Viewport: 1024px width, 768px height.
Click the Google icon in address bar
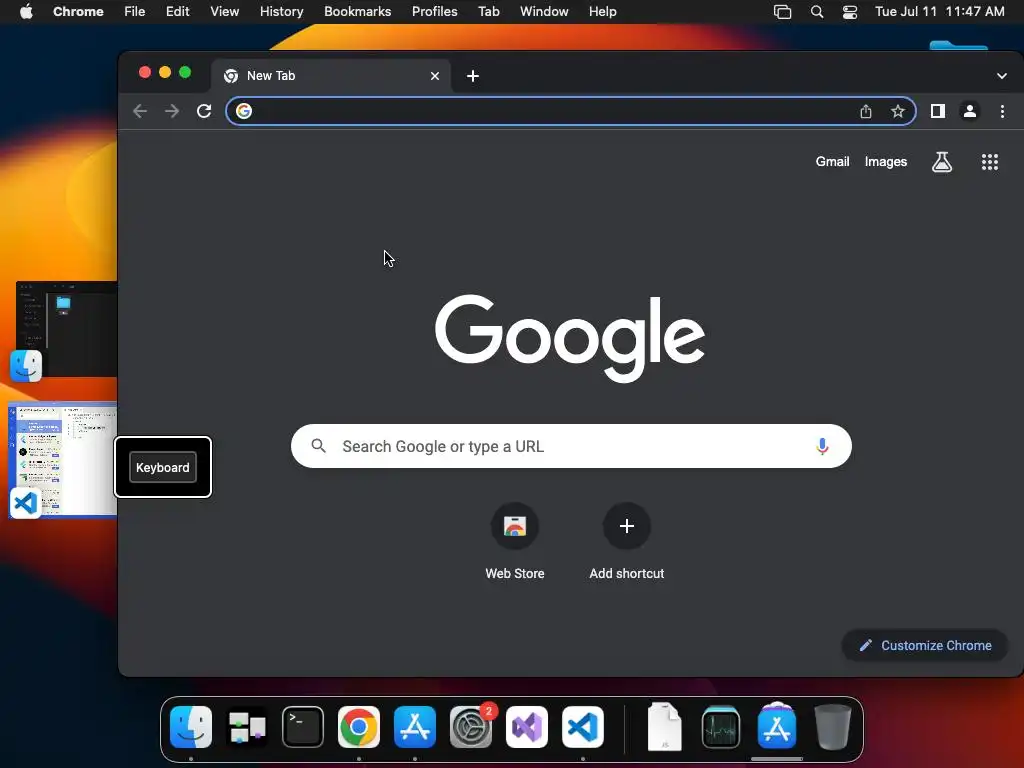pos(244,111)
